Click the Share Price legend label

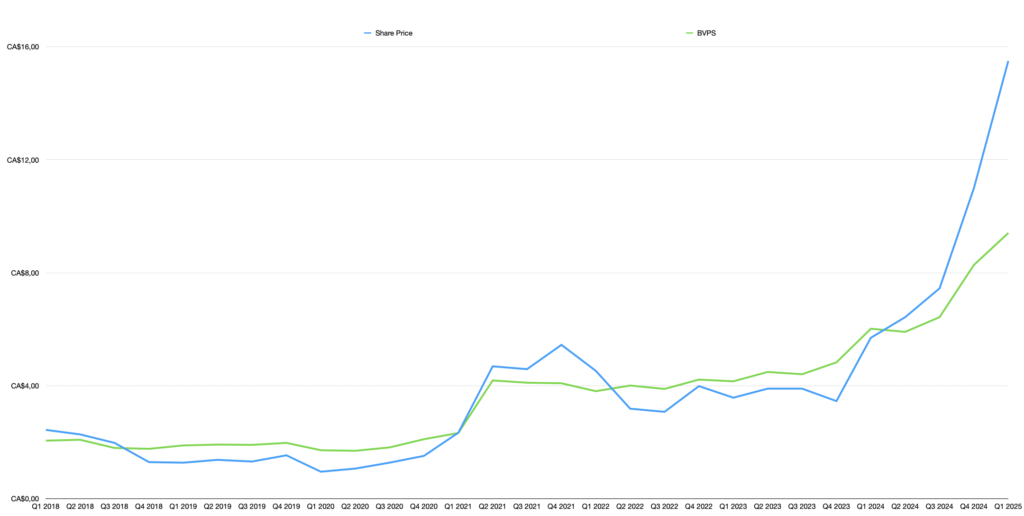[x=393, y=33]
